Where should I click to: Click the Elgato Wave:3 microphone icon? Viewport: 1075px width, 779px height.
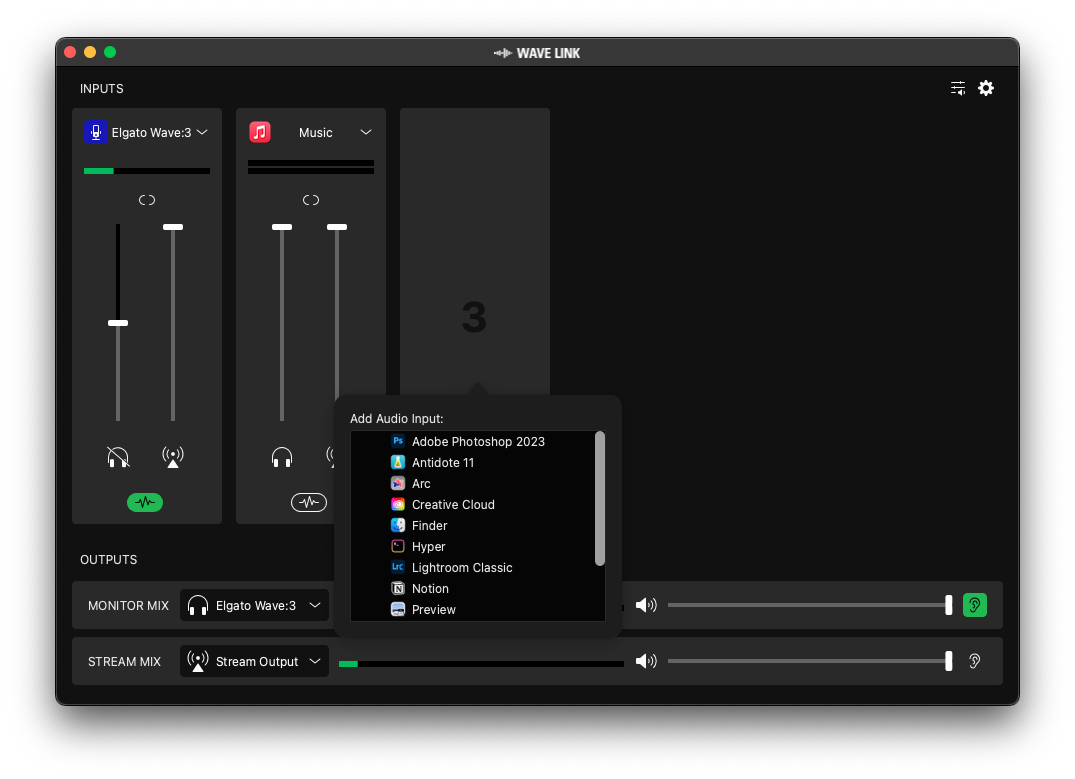[x=96, y=132]
